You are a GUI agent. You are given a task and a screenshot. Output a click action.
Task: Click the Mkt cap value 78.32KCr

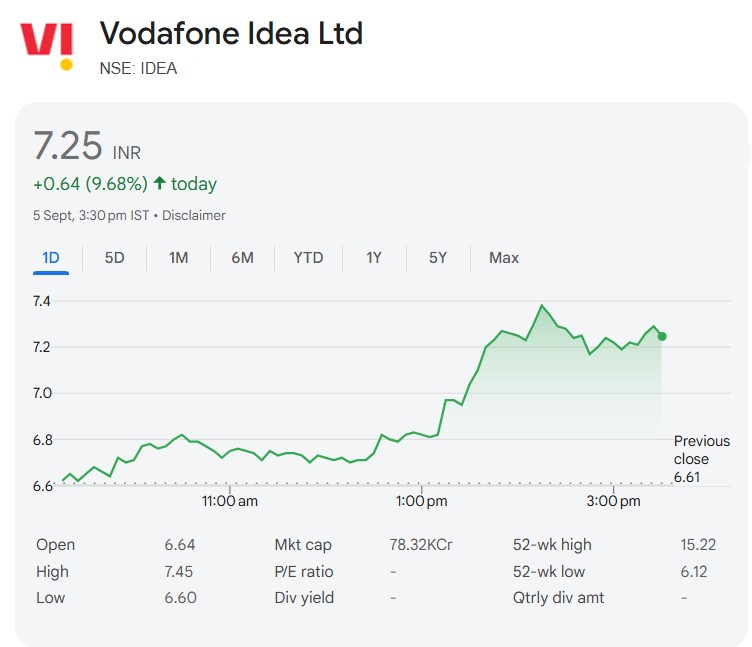coord(421,545)
